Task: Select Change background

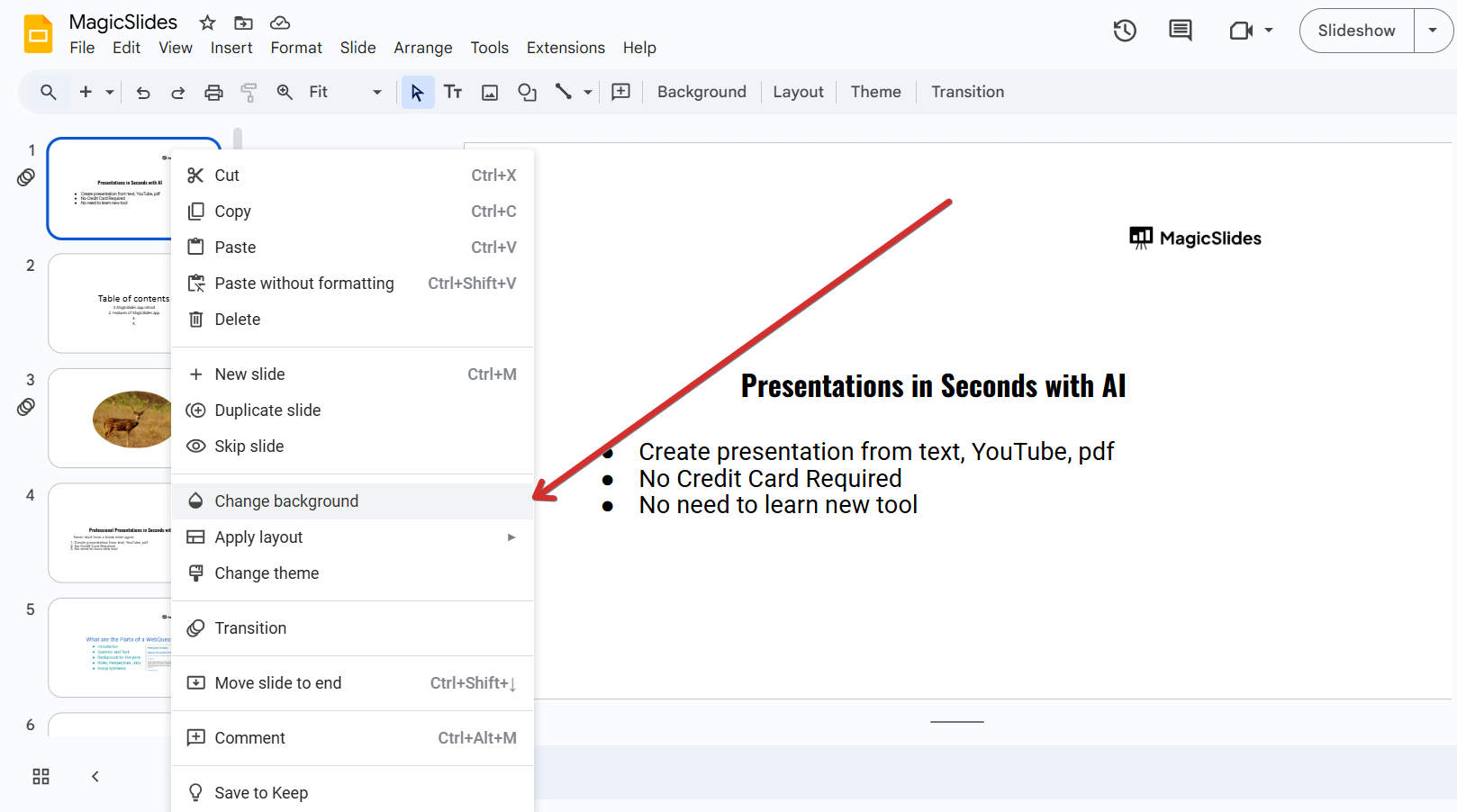Action: [x=353, y=501]
